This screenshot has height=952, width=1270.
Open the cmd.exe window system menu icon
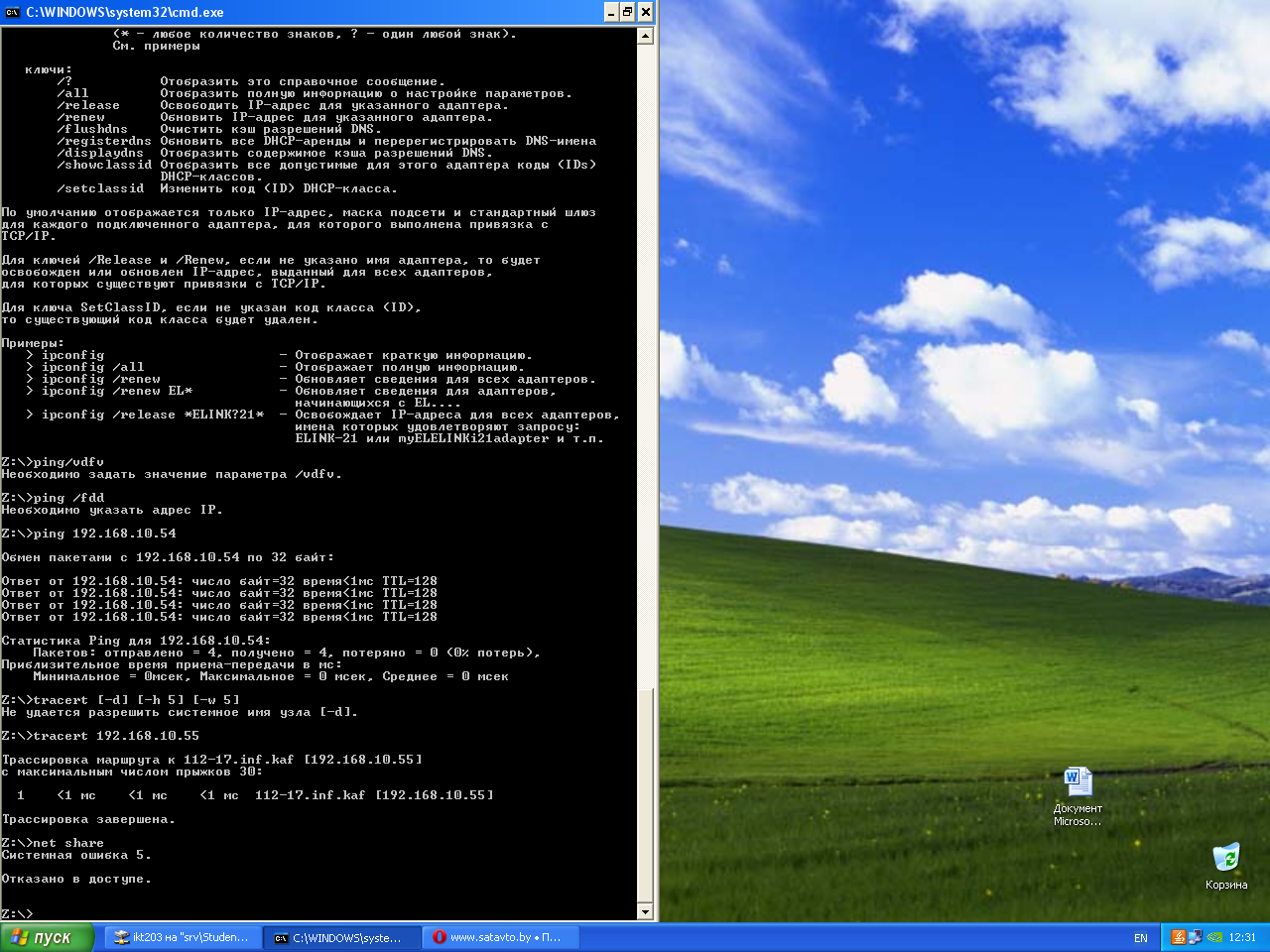coord(13,12)
